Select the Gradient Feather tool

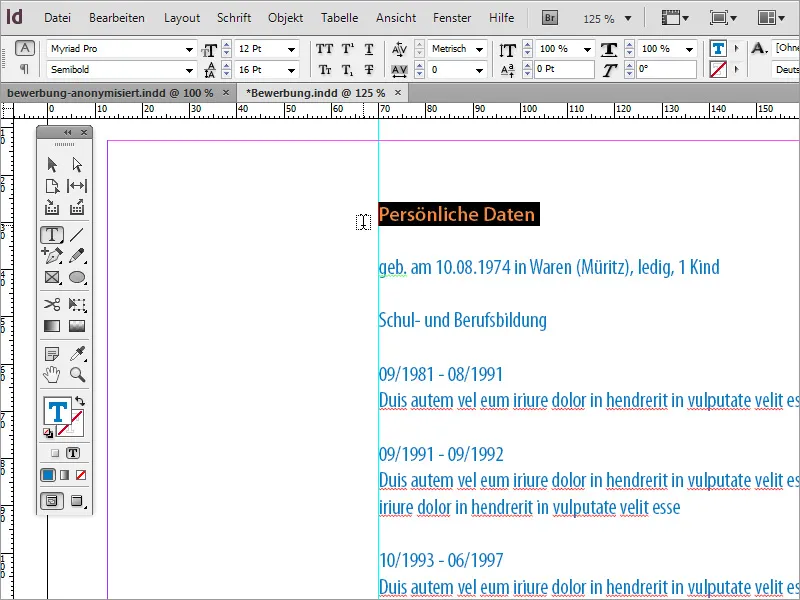pyautogui.click(x=77, y=326)
